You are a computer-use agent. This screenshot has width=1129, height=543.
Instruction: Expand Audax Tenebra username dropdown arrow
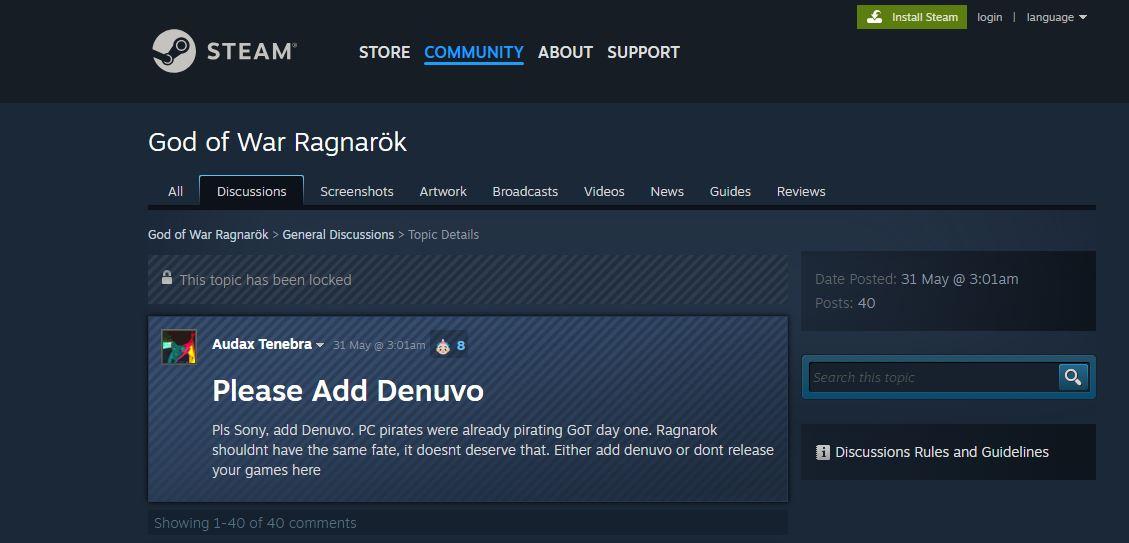(320, 346)
